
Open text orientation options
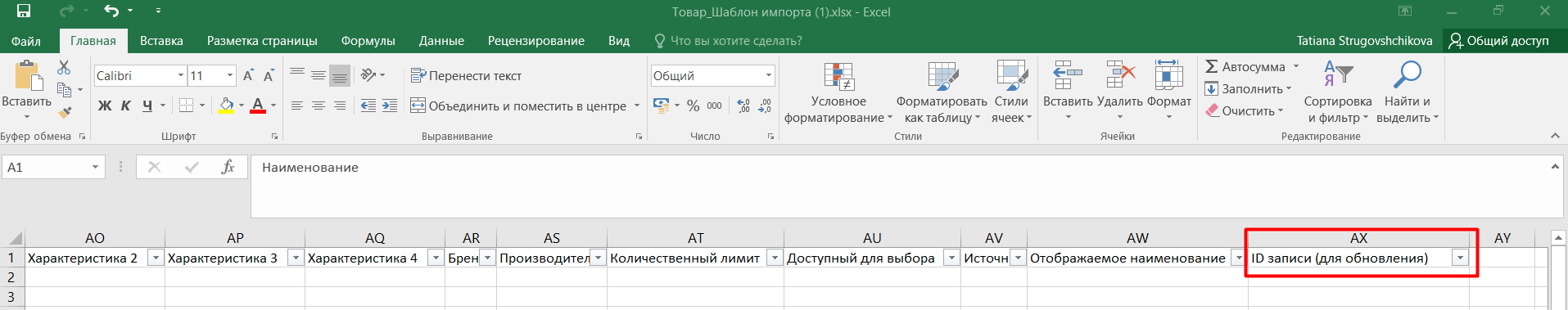(x=372, y=75)
